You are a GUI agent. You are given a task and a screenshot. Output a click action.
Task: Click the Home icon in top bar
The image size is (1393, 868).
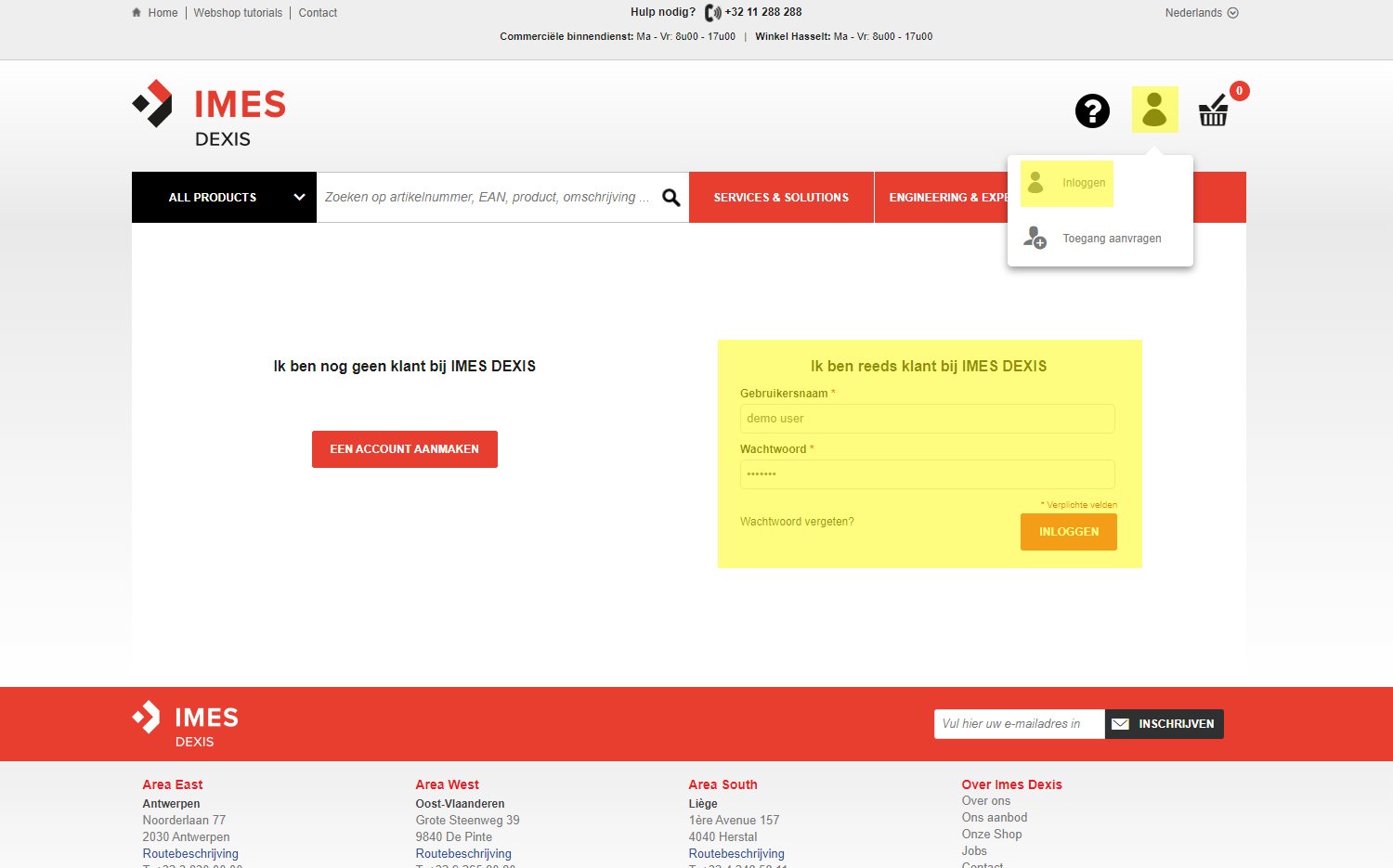[x=137, y=13]
